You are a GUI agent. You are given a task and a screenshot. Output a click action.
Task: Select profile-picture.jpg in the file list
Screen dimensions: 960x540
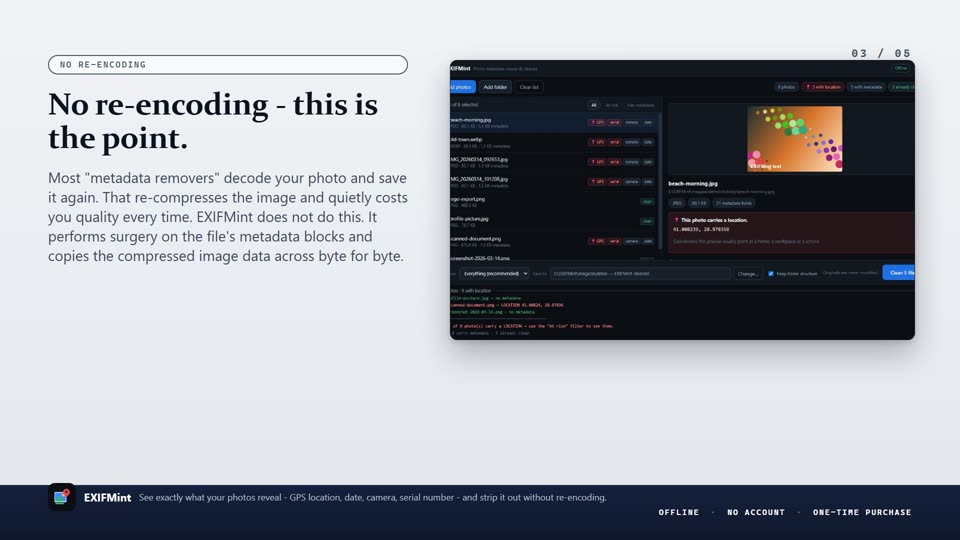pyautogui.click(x=553, y=221)
